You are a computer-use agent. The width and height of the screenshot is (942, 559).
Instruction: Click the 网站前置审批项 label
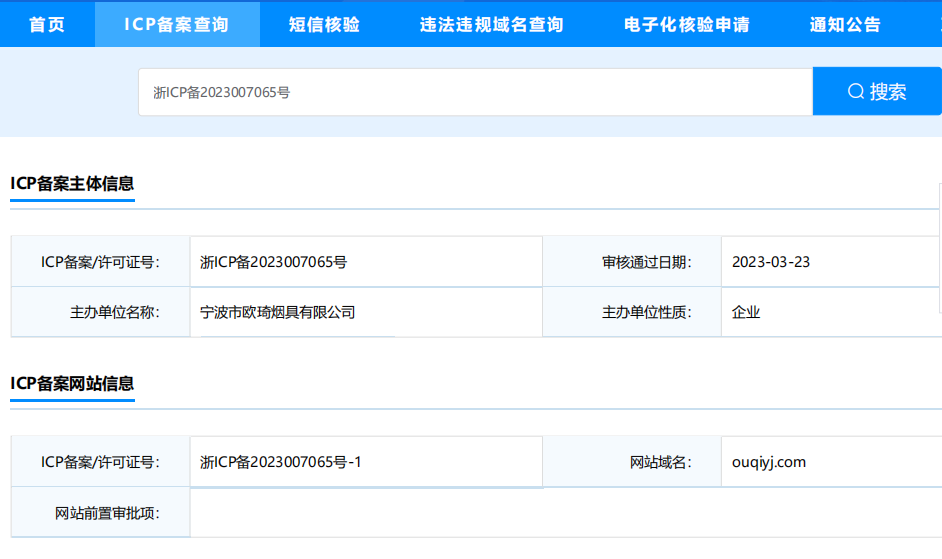(107, 513)
